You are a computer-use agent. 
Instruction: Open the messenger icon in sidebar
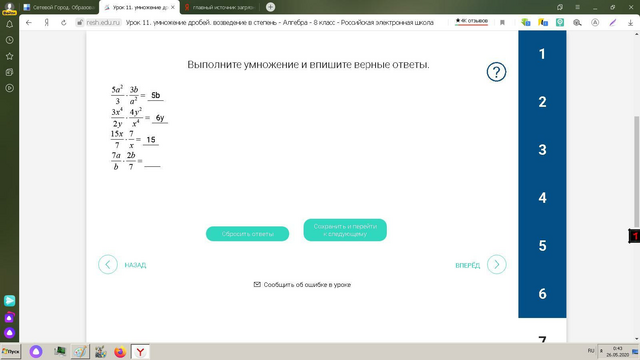pos(9,301)
